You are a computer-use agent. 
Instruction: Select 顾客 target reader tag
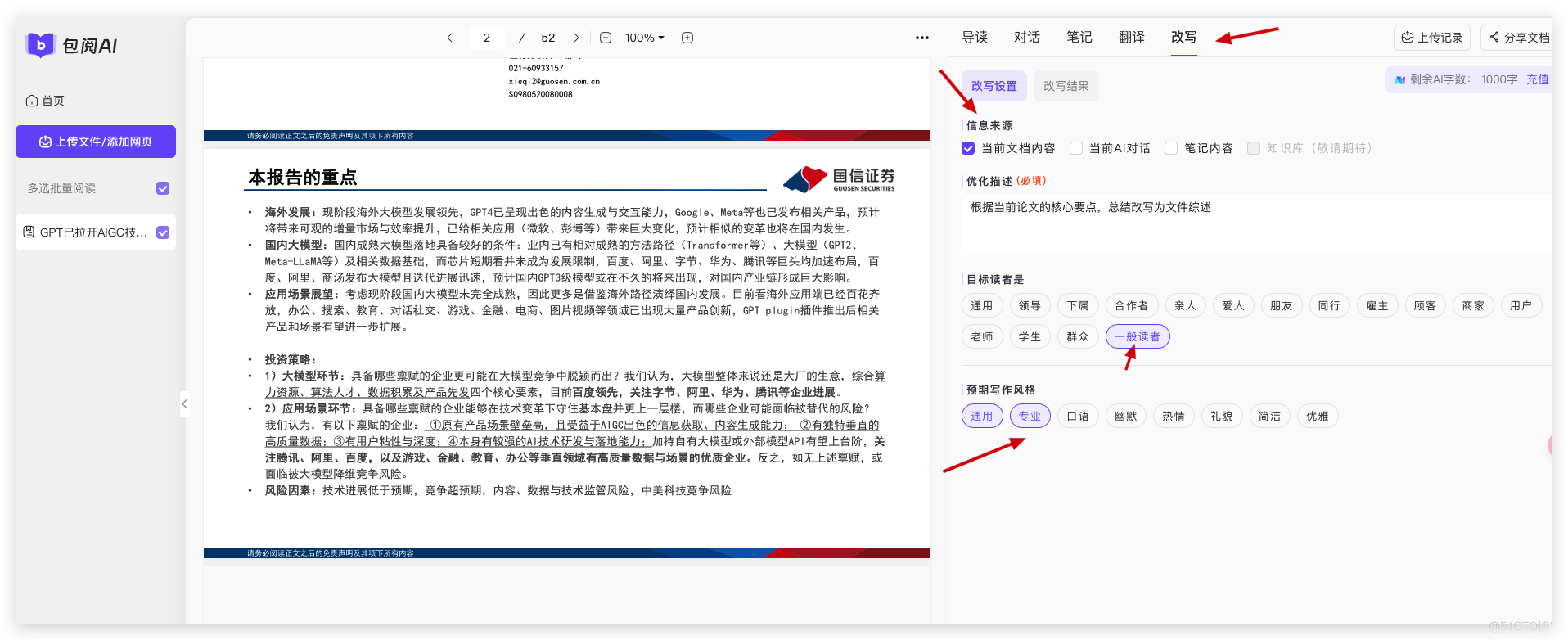tap(1426, 305)
